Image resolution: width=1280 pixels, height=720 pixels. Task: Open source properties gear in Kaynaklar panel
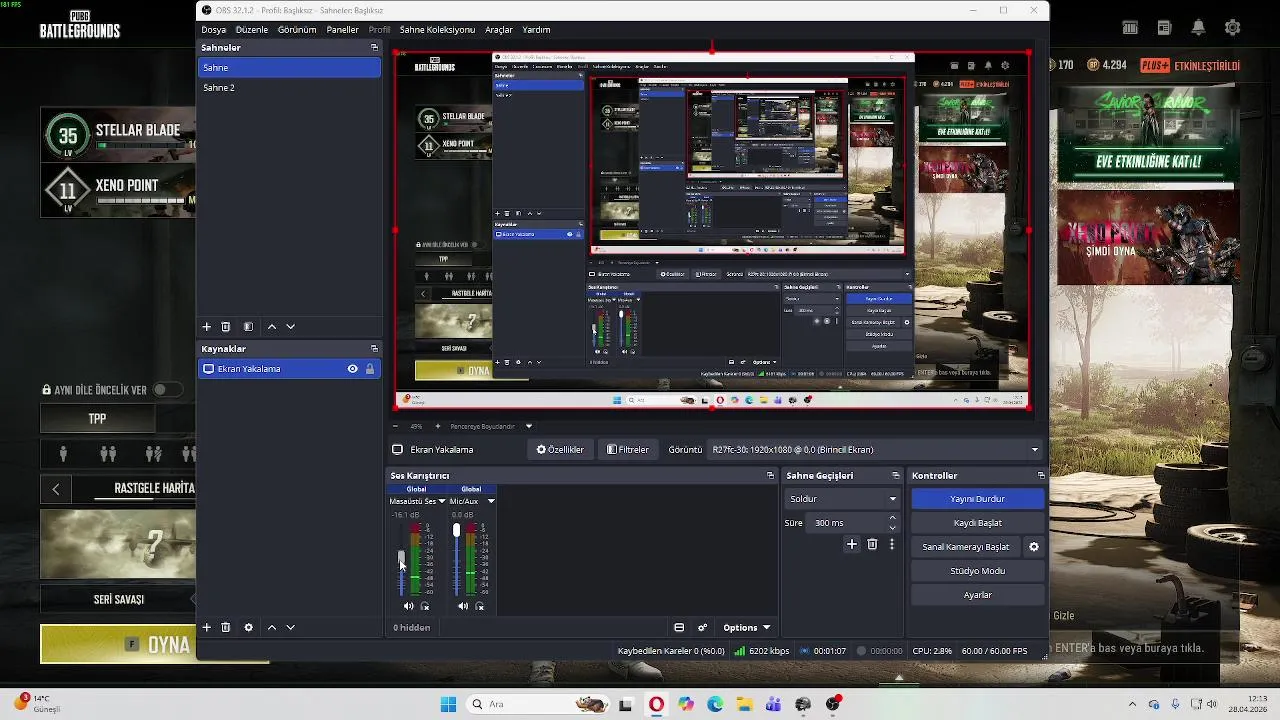click(x=248, y=627)
